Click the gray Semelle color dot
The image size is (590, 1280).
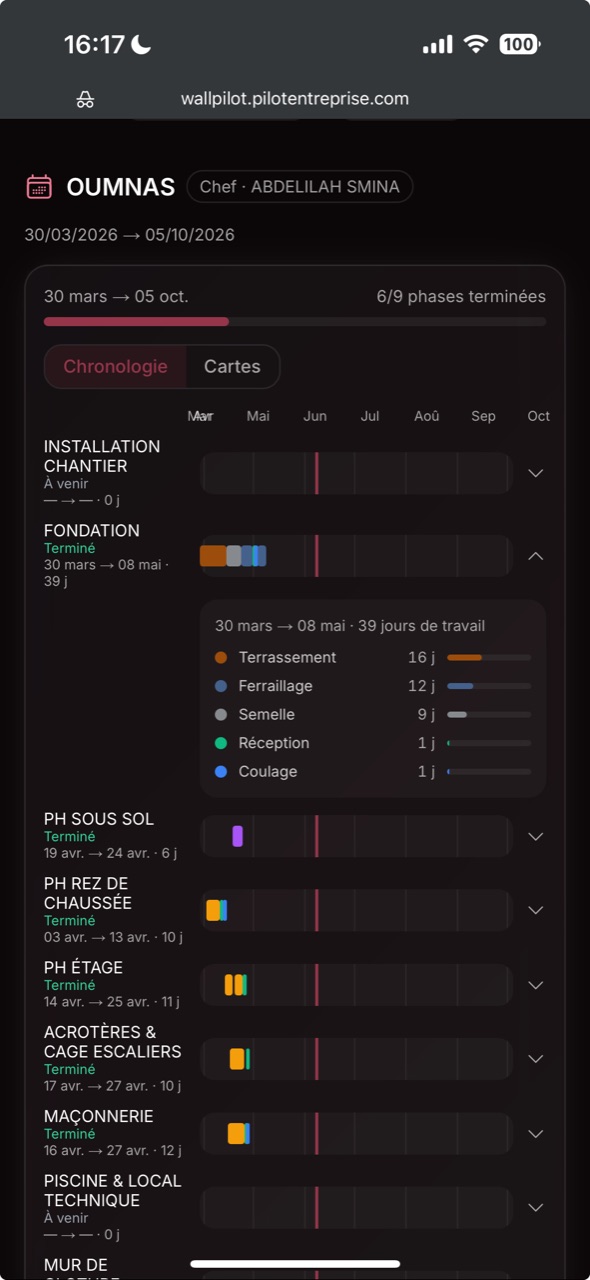221,715
